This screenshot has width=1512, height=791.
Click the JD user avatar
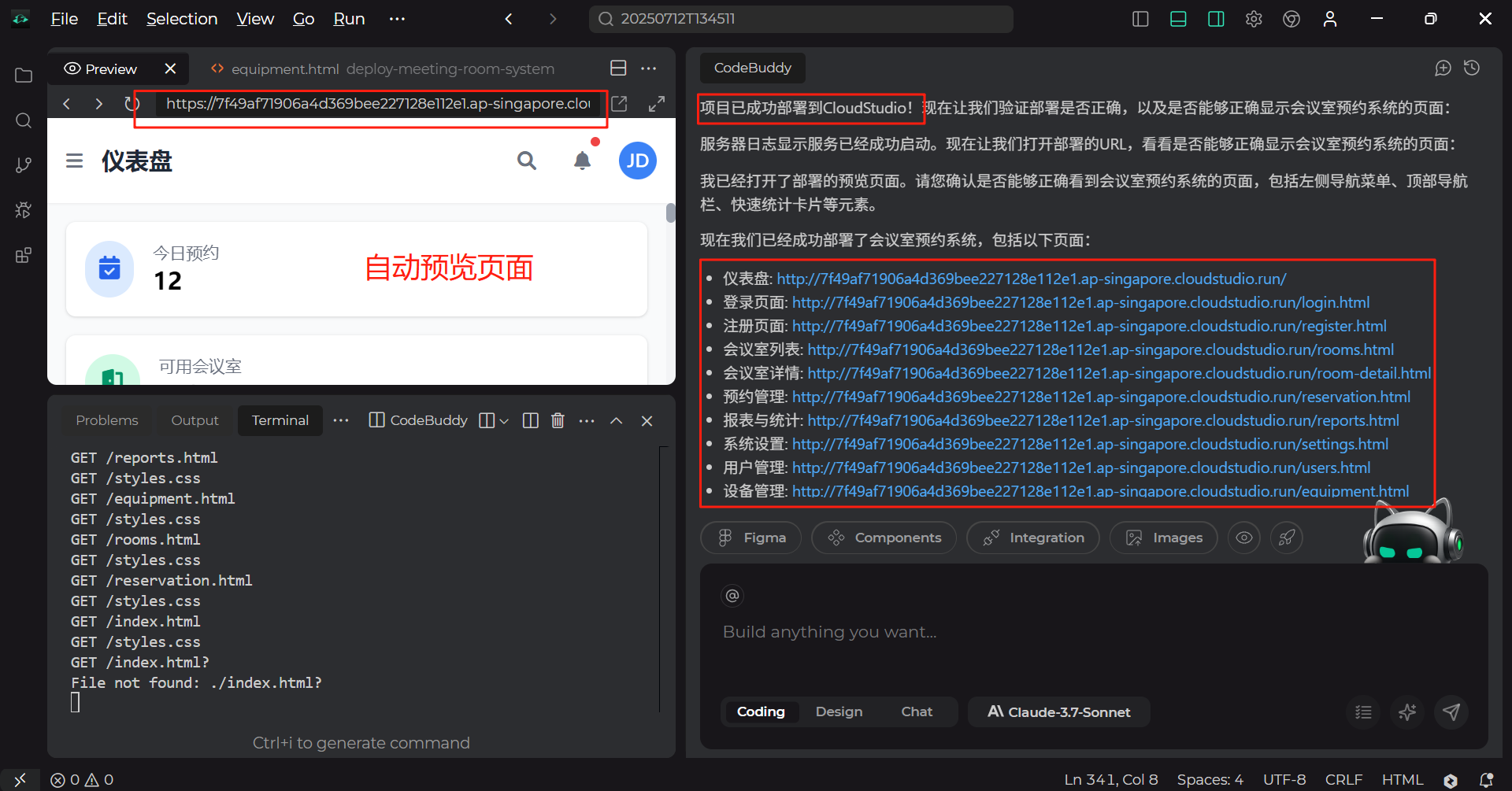point(638,161)
